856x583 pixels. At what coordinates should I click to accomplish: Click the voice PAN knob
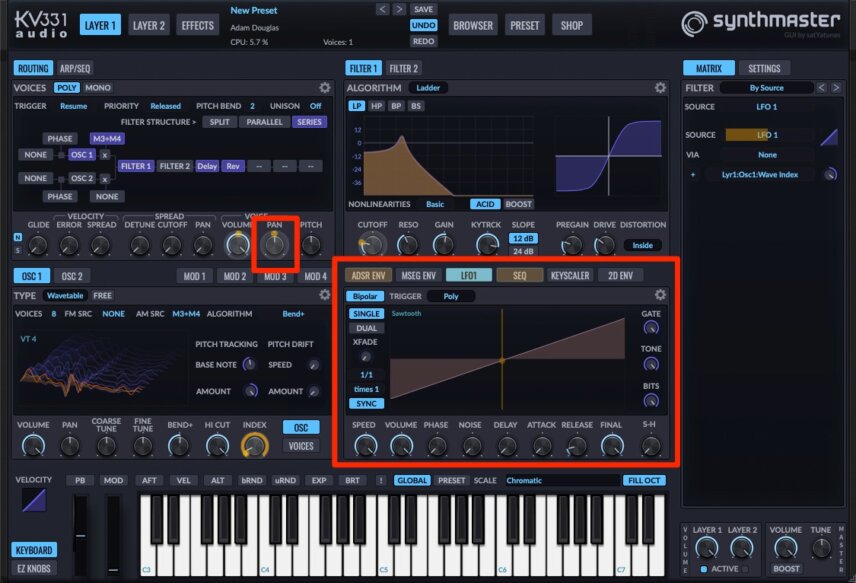tap(274, 245)
